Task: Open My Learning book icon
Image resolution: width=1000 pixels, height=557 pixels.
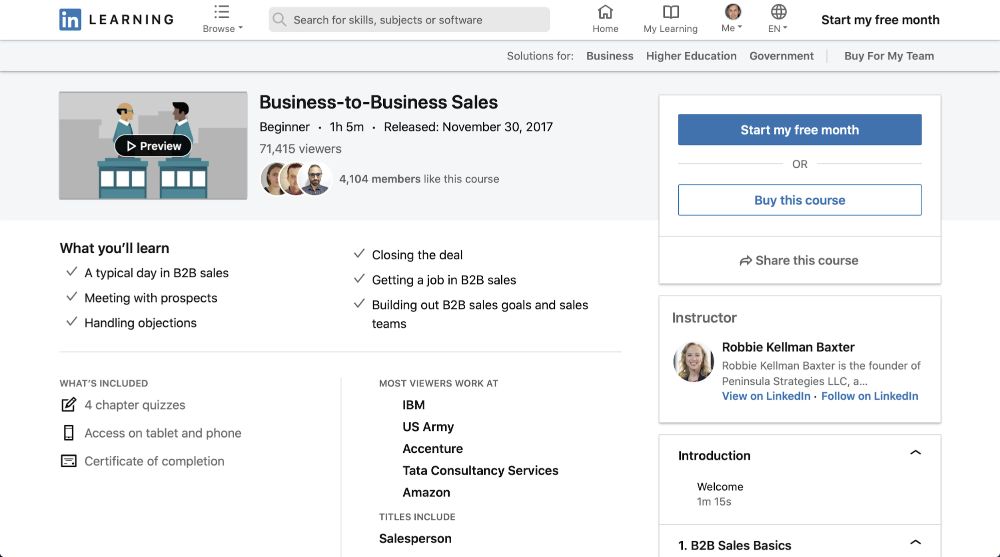Action: click(x=671, y=12)
